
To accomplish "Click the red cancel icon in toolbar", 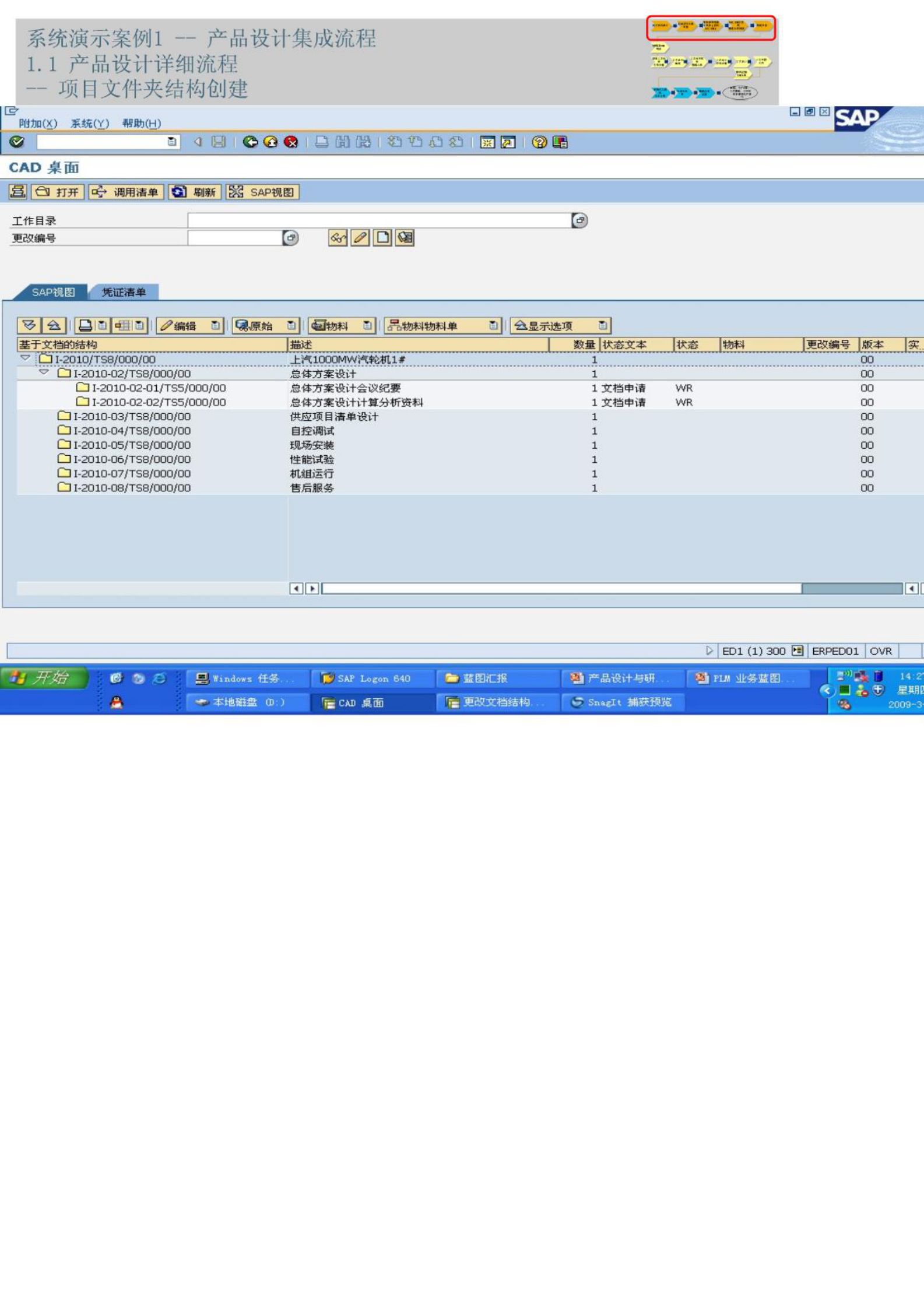I will coord(291,142).
